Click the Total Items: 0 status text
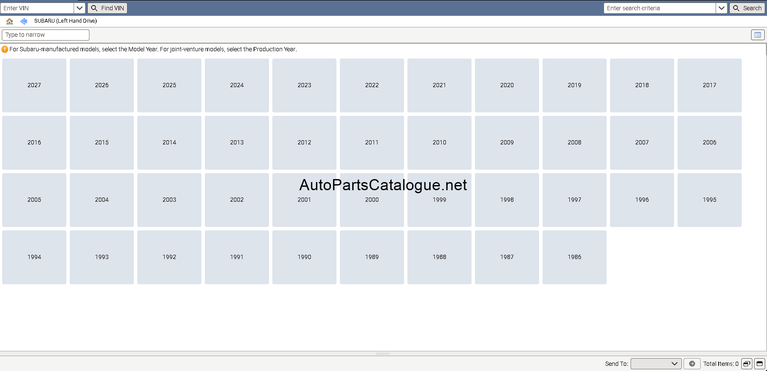This screenshot has width=767, height=371. (721, 364)
